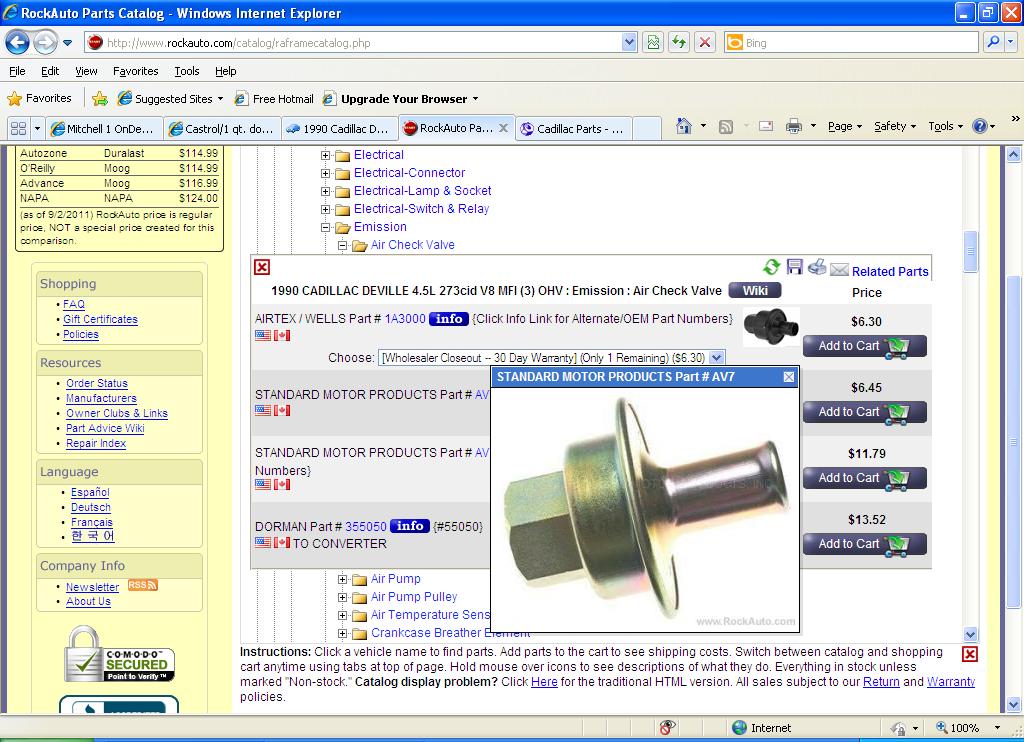Image resolution: width=1024 pixels, height=742 pixels.
Task: Close the AV7 part image popup
Action: tap(789, 377)
